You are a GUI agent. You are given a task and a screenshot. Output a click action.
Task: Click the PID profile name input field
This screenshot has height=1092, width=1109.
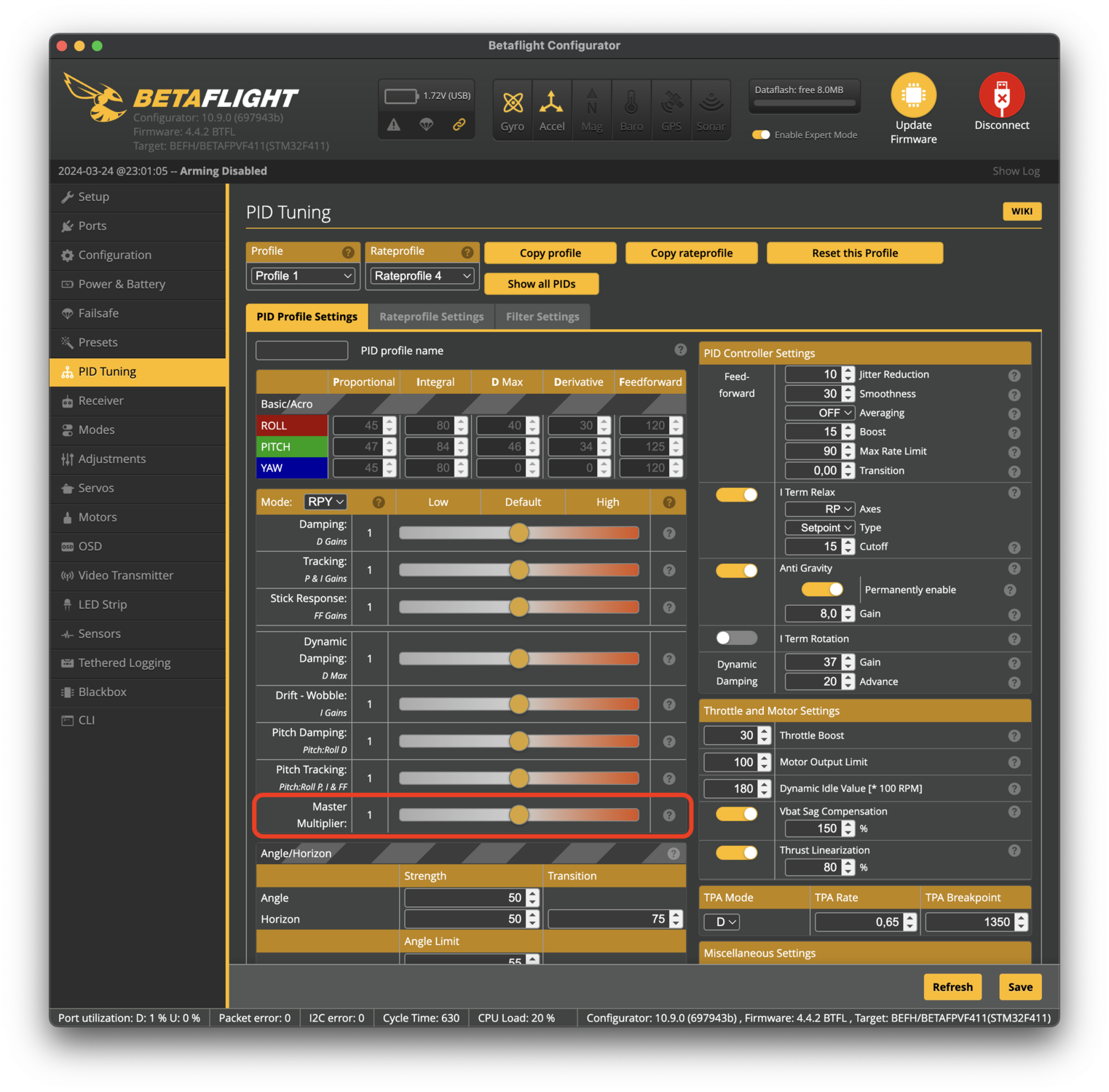point(301,350)
